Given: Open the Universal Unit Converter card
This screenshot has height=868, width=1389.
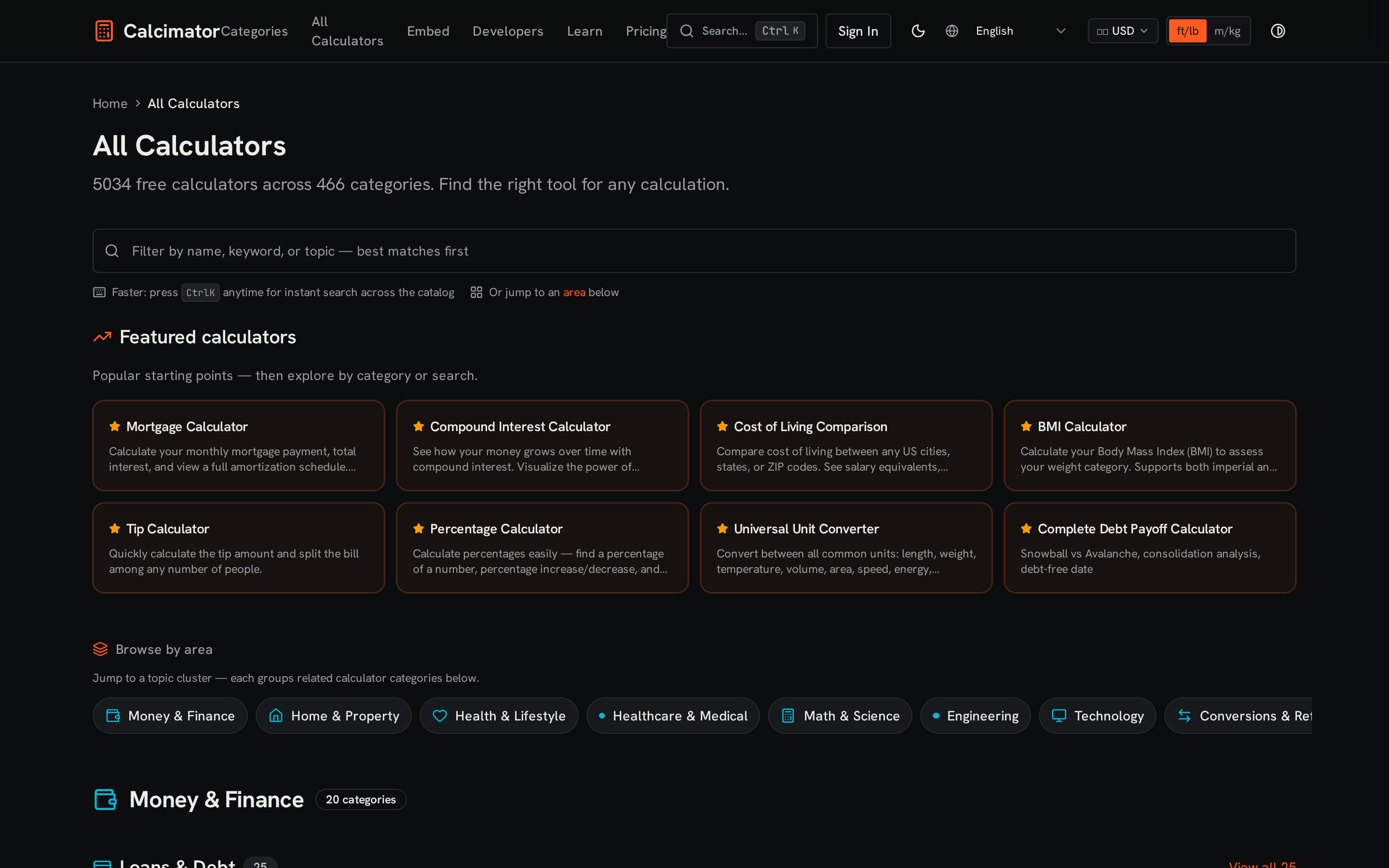Looking at the screenshot, I should pyautogui.click(x=846, y=548).
